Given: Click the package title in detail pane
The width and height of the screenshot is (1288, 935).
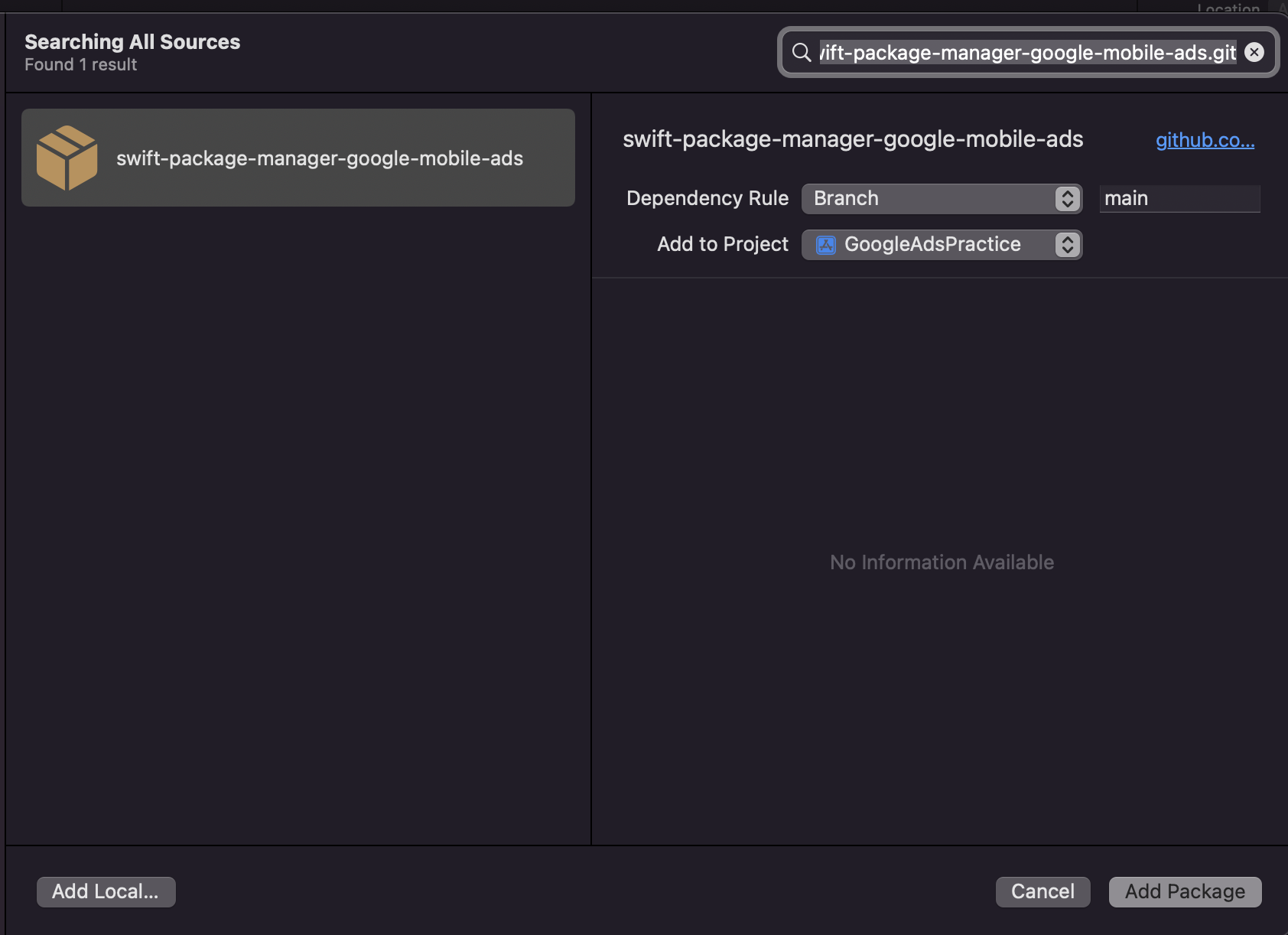Looking at the screenshot, I should 853,139.
